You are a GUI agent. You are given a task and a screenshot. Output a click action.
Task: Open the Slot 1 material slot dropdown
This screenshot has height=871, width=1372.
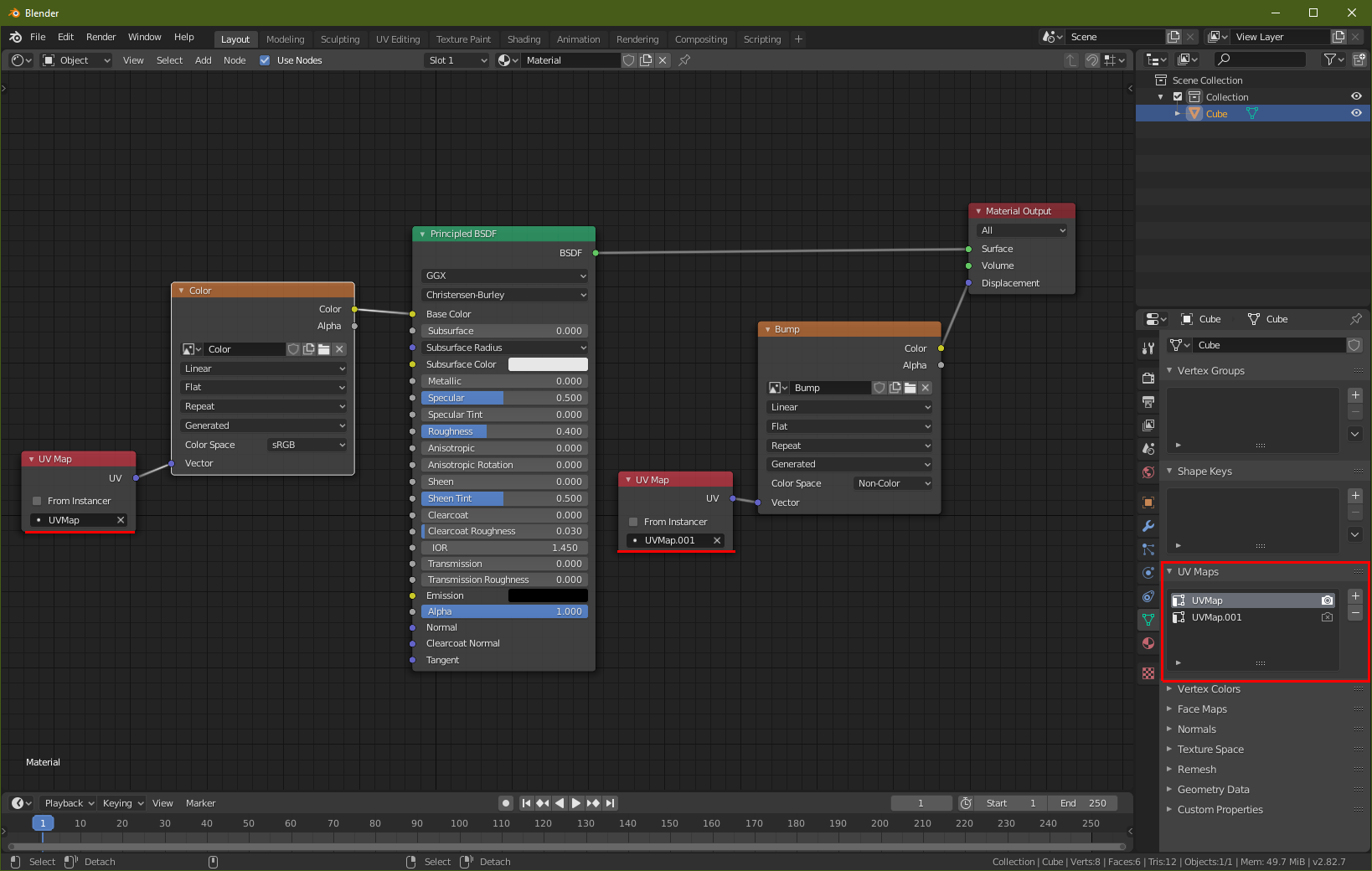point(456,60)
